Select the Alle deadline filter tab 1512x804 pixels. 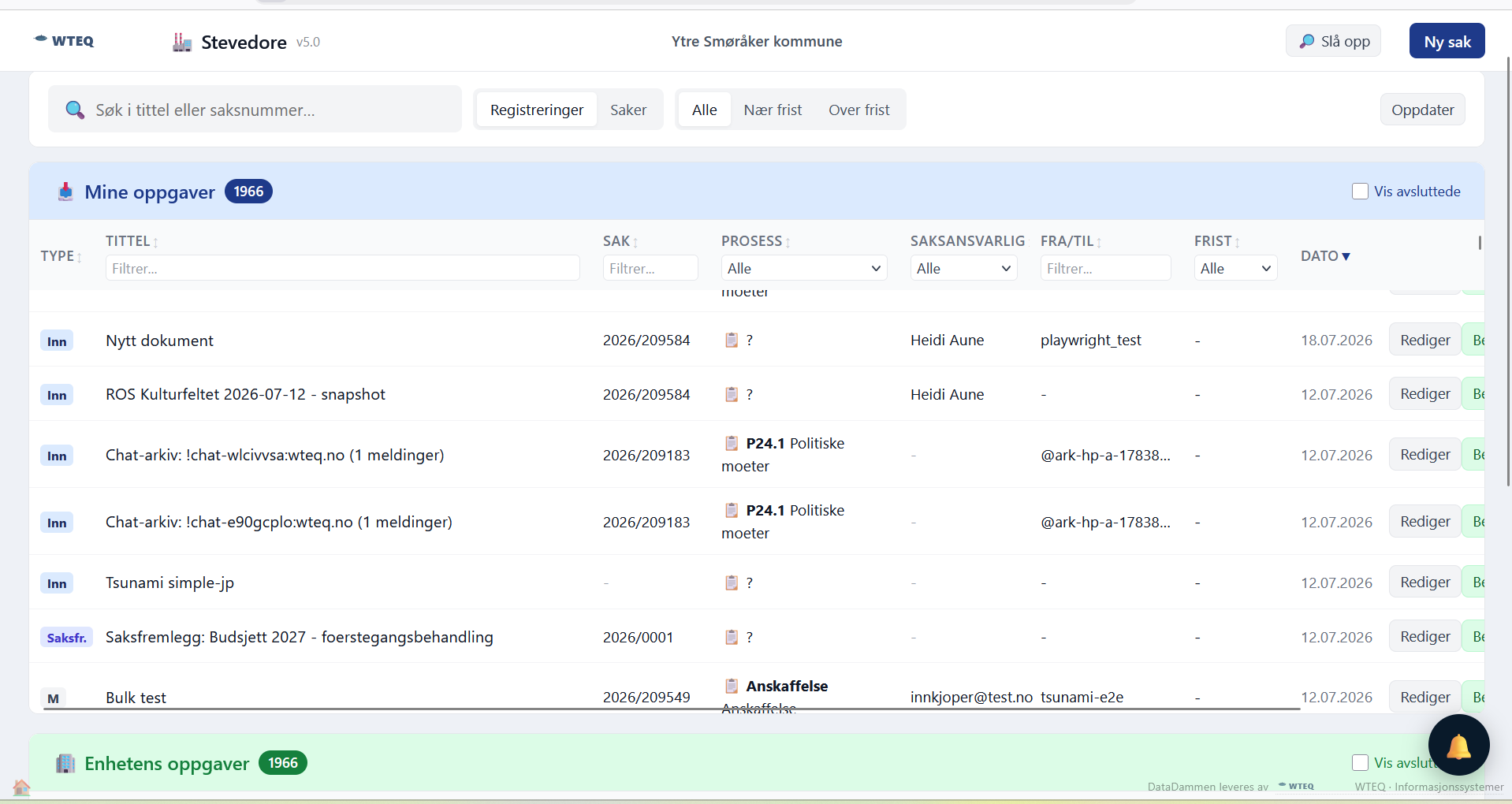tap(704, 110)
